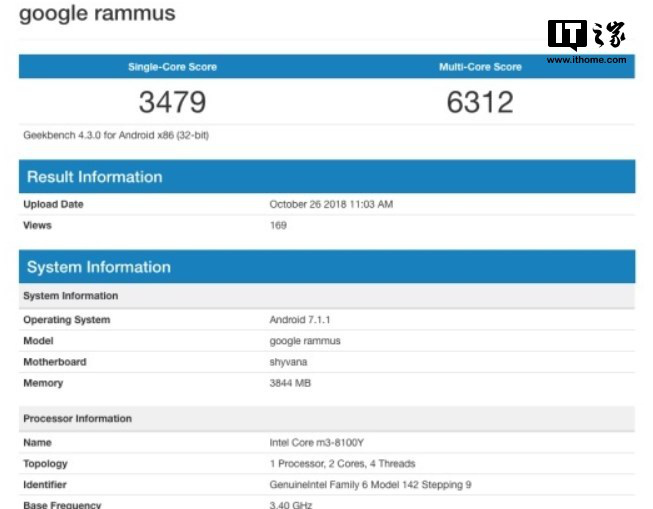The height and width of the screenshot is (509, 653).
Task: Click the Base Frequency label
Action: click(x=62, y=505)
